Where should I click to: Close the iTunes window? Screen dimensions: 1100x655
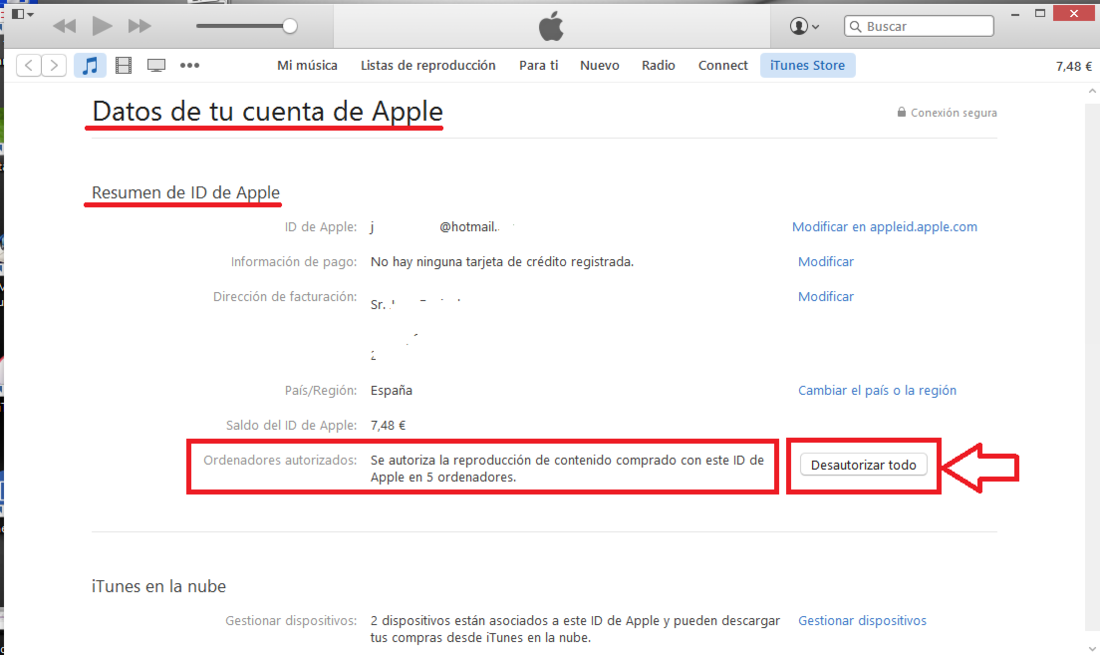[1074, 13]
